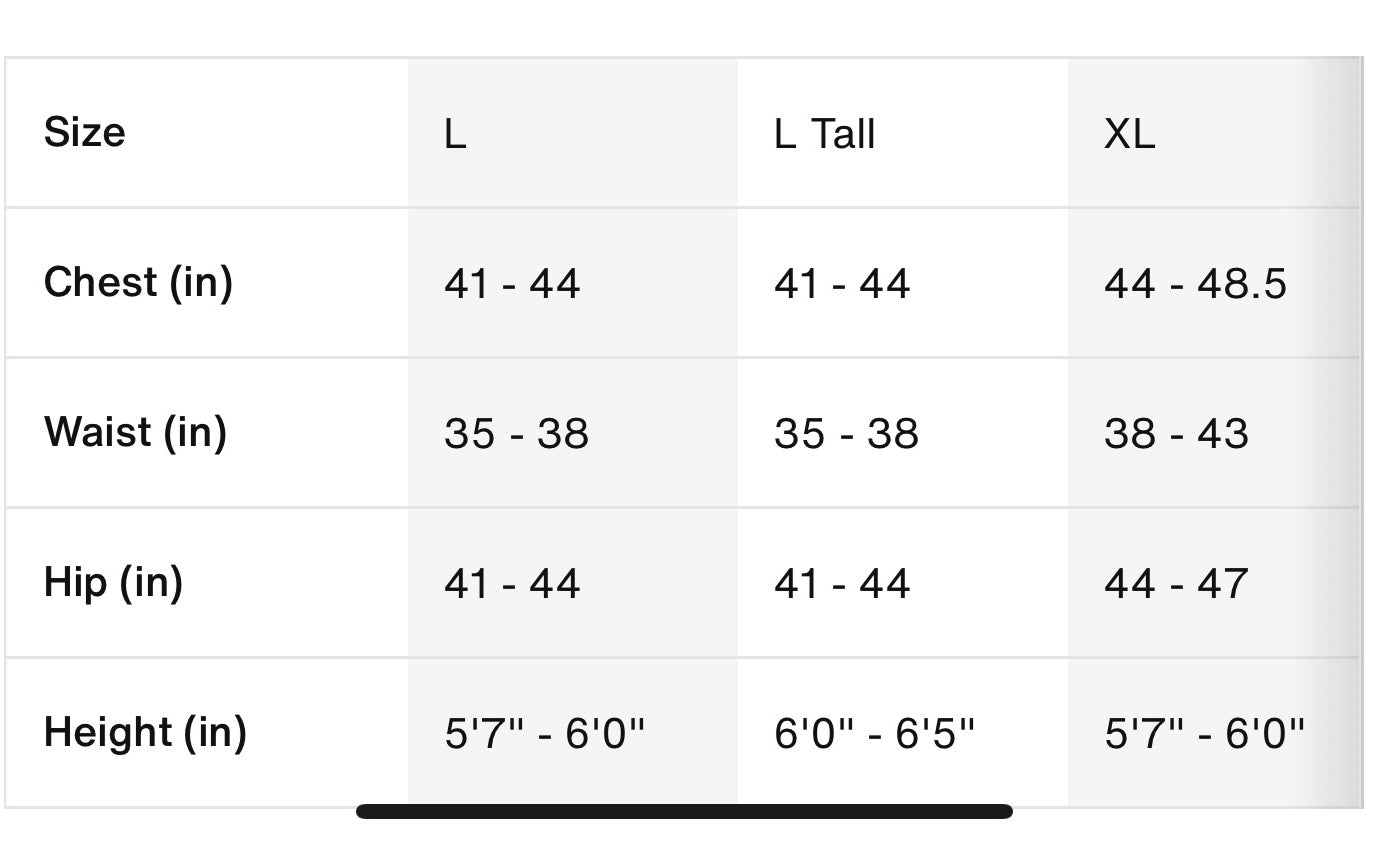
Task: Click the Waist (in) row label
Action: click(135, 433)
